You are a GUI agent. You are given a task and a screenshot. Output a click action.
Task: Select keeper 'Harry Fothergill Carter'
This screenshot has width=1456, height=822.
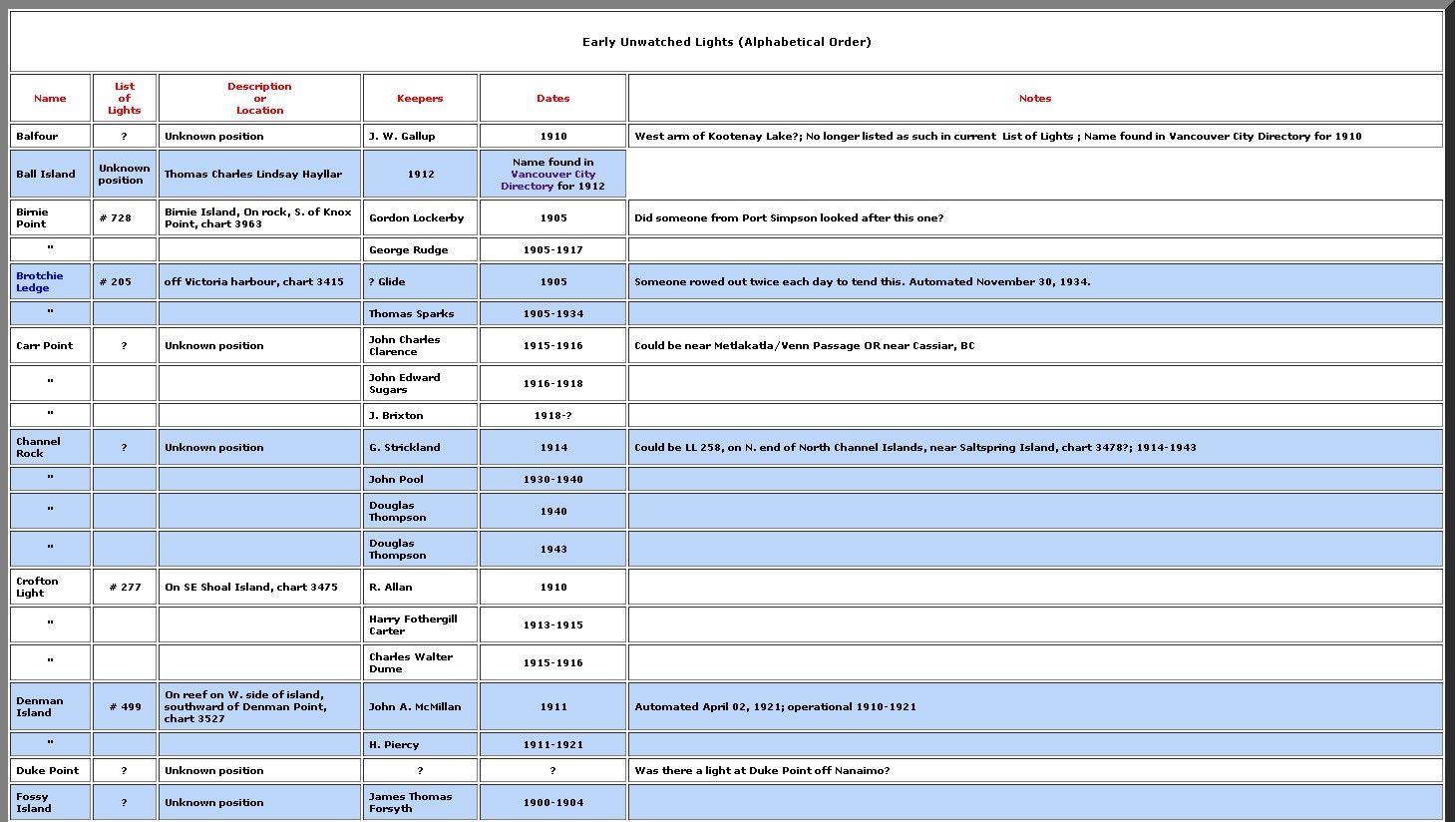pos(420,624)
